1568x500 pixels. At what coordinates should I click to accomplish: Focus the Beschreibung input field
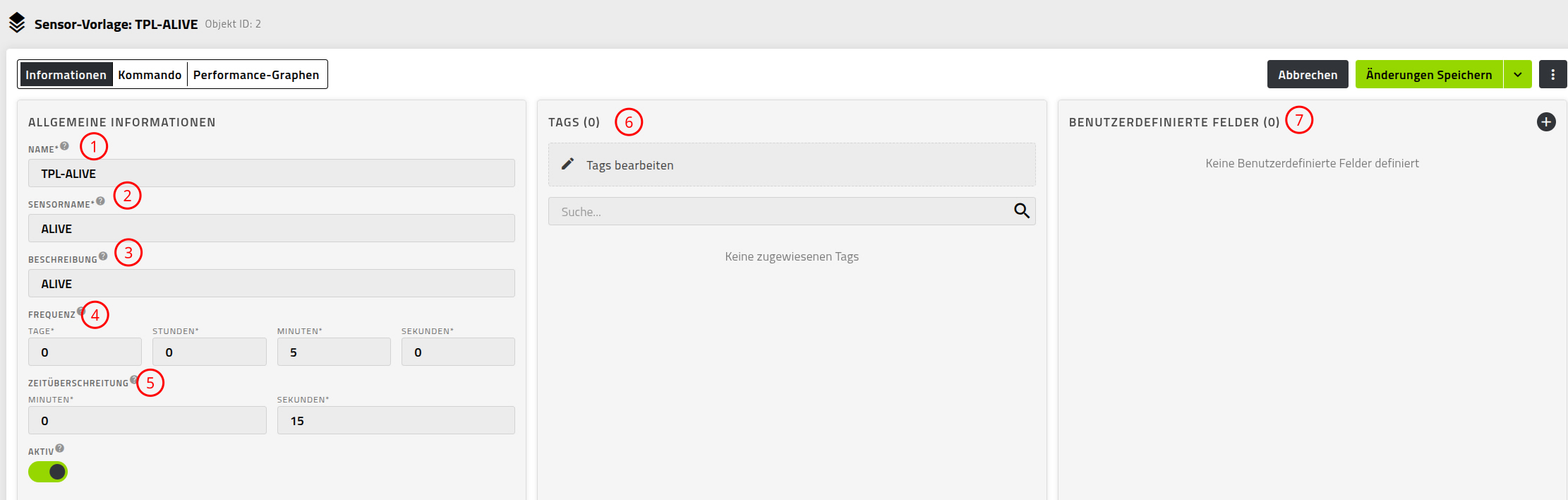(x=272, y=283)
